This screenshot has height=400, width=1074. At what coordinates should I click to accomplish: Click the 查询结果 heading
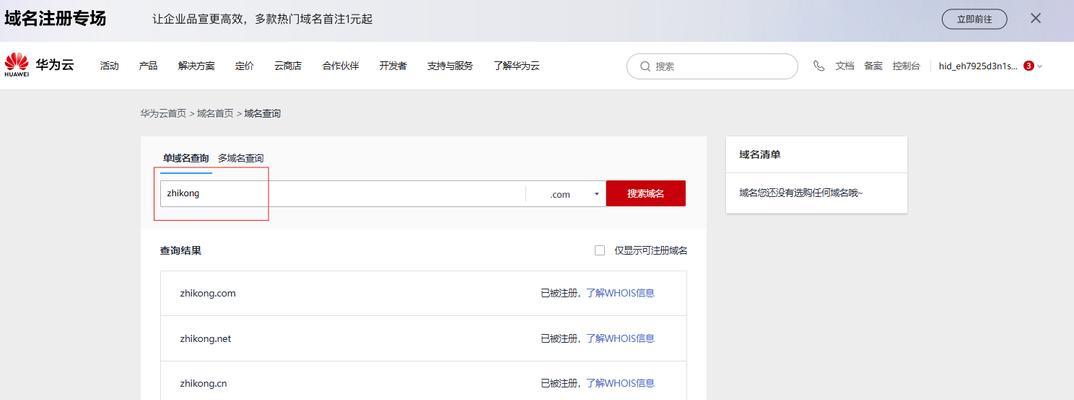181,251
